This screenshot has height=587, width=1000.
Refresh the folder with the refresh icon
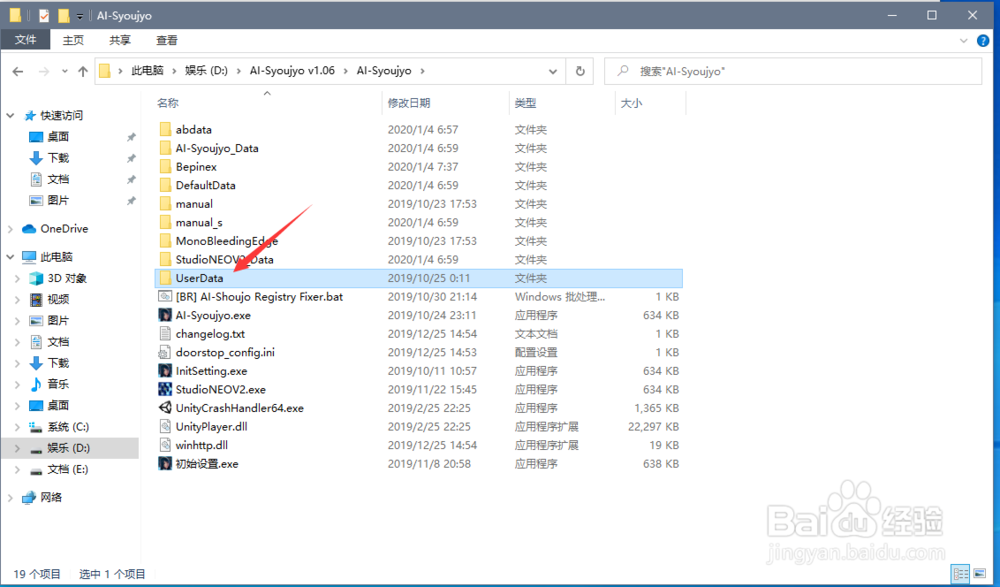(x=580, y=71)
